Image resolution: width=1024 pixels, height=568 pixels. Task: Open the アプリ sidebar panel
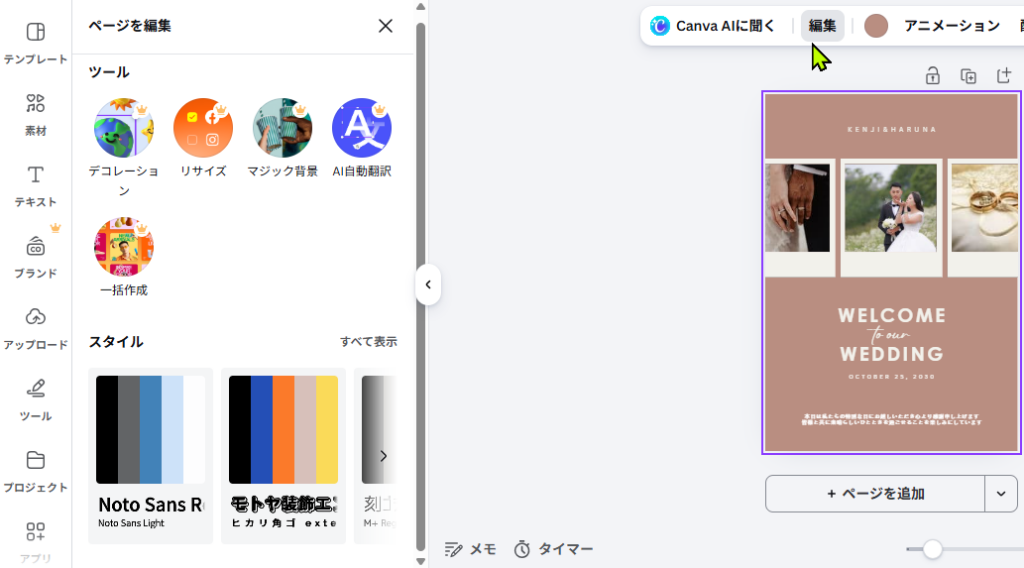tap(35, 541)
